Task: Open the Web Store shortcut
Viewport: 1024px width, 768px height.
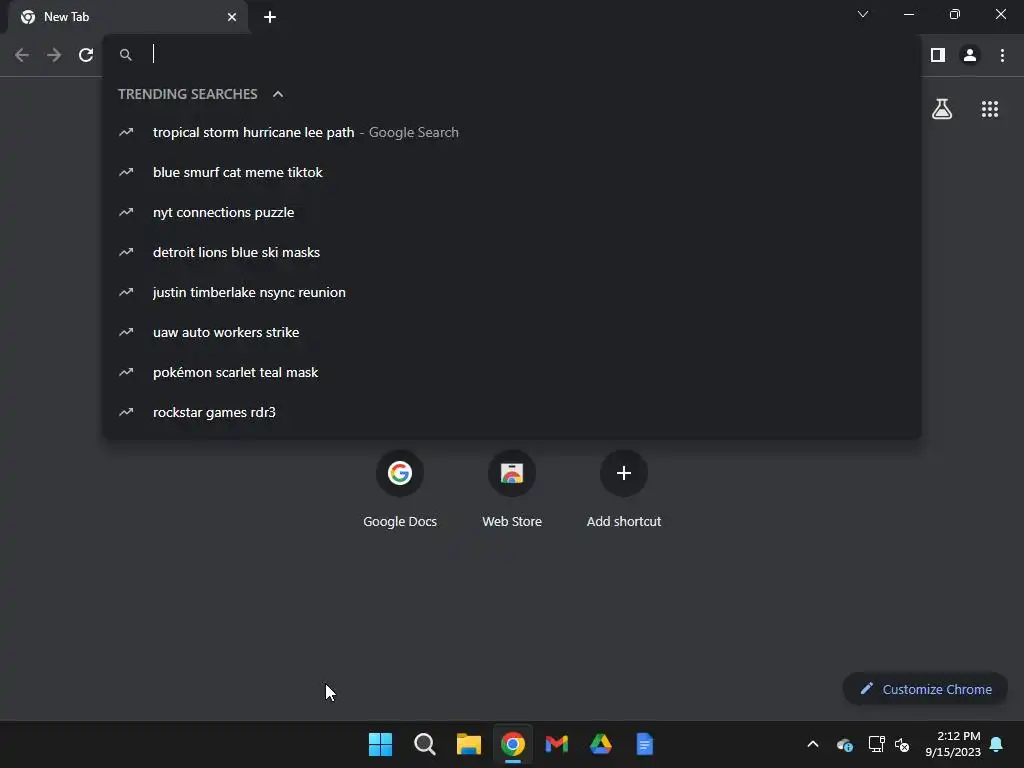Action: (x=512, y=488)
